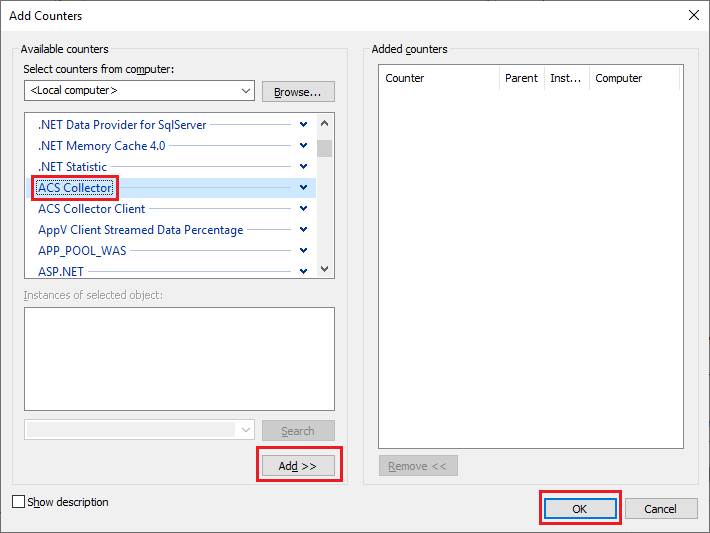Expand the .NET Memory Cache 4.0 chevron
The image size is (710, 533).
(303, 145)
